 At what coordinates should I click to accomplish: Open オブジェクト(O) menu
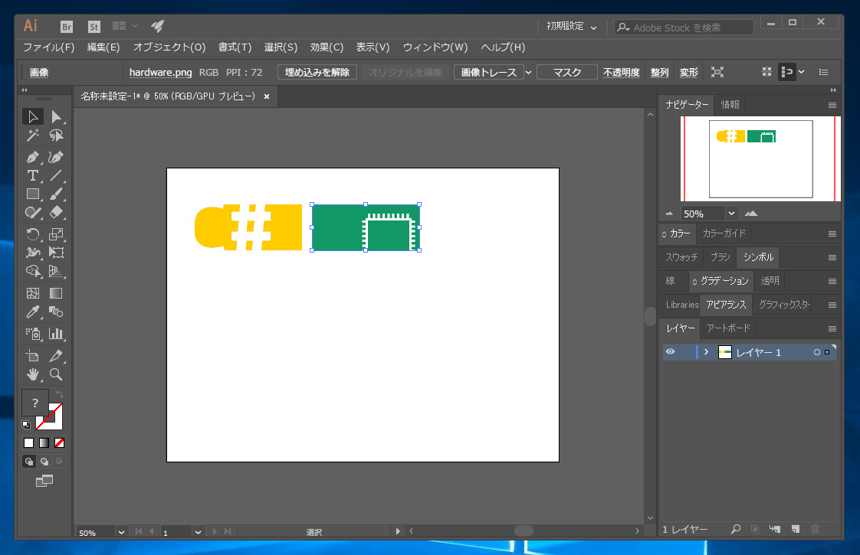pos(169,48)
